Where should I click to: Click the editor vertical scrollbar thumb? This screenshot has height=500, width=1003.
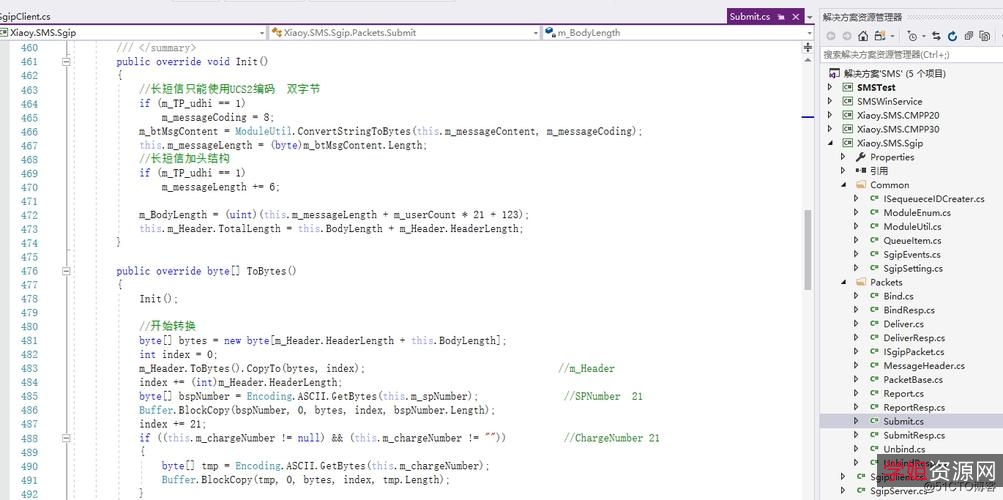click(807, 249)
